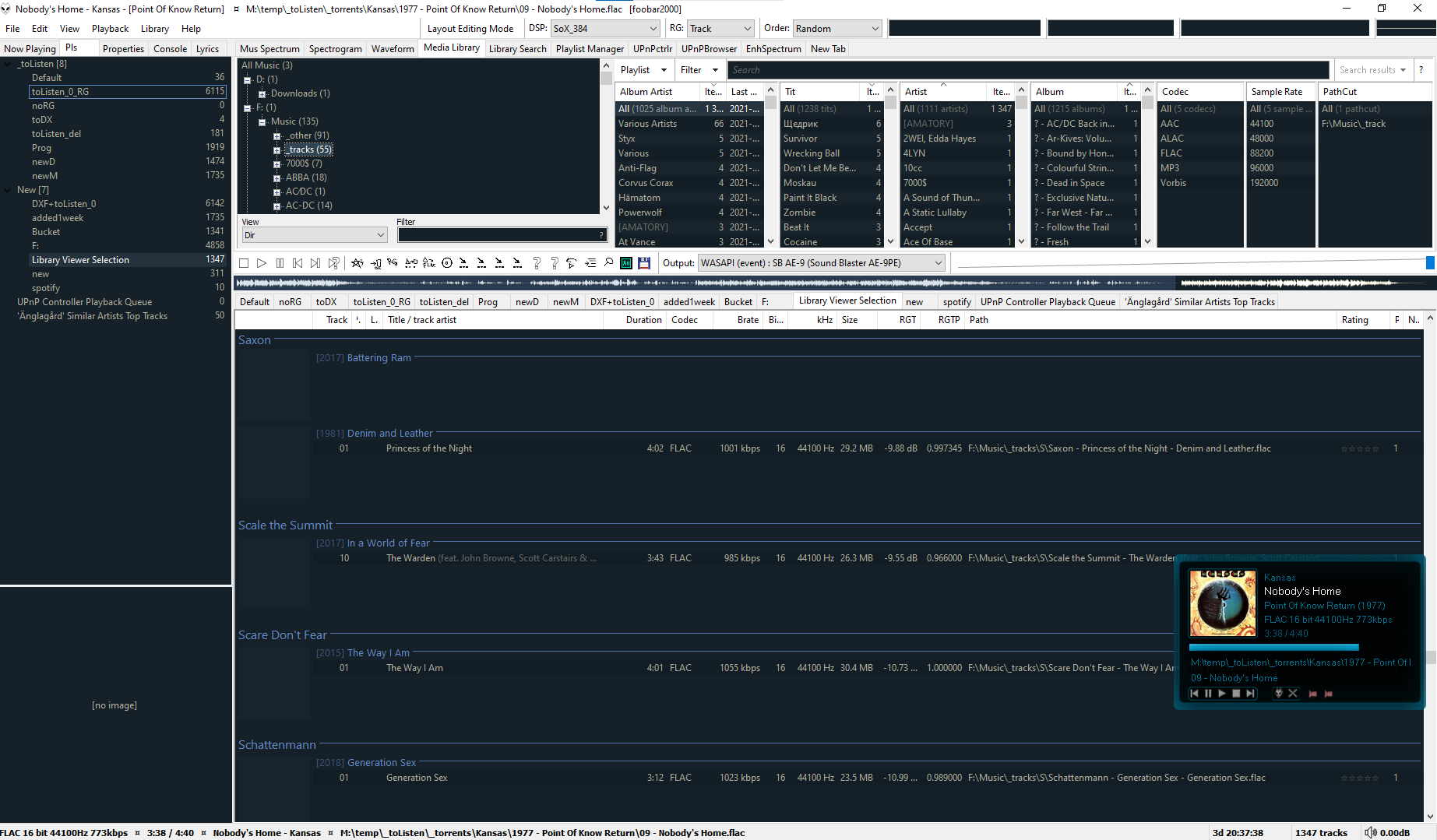Image resolution: width=1437 pixels, height=840 pixels.
Task: Click the Pause icon in main toolbar
Action: (x=280, y=263)
